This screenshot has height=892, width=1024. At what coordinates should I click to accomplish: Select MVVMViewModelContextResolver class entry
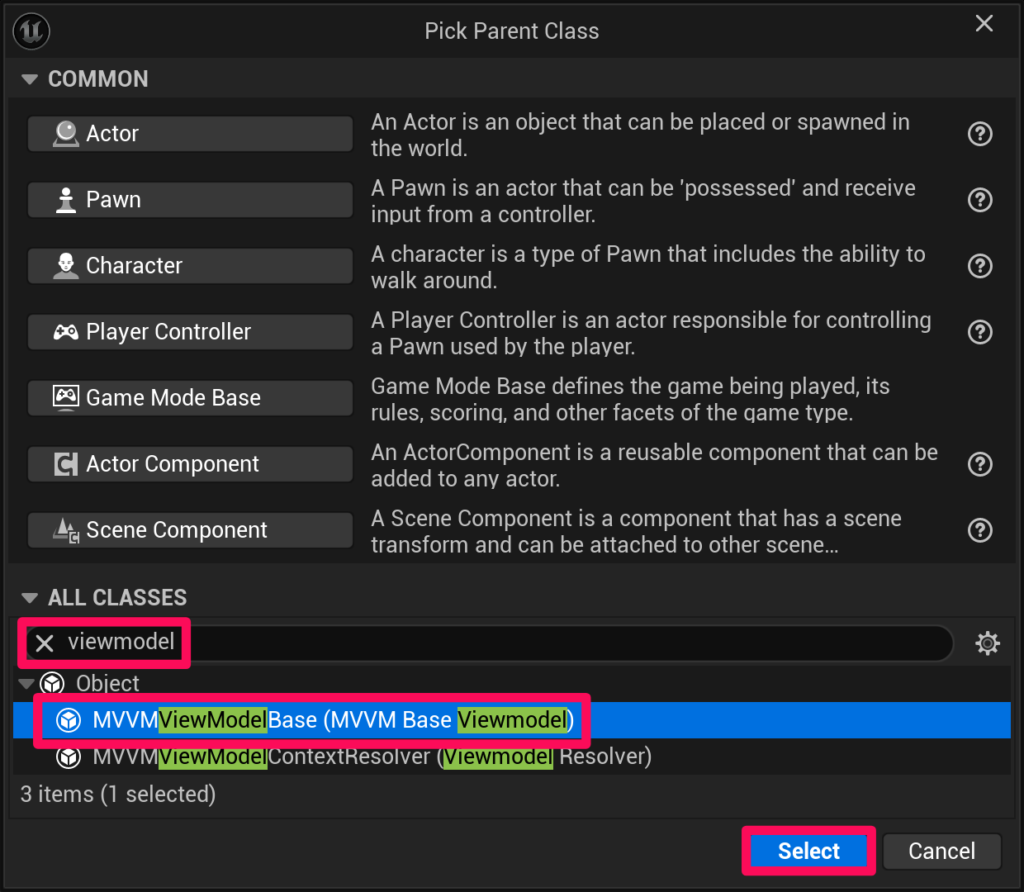click(x=370, y=757)
